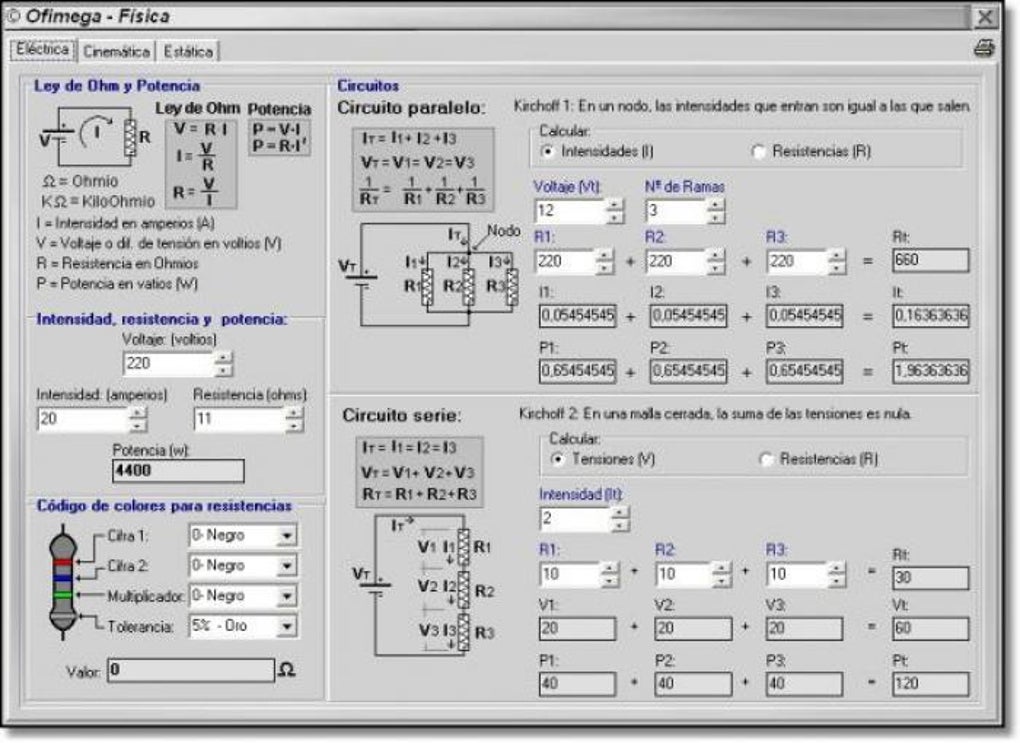Select the Intensidades (I) radio button

click(548, 151)
